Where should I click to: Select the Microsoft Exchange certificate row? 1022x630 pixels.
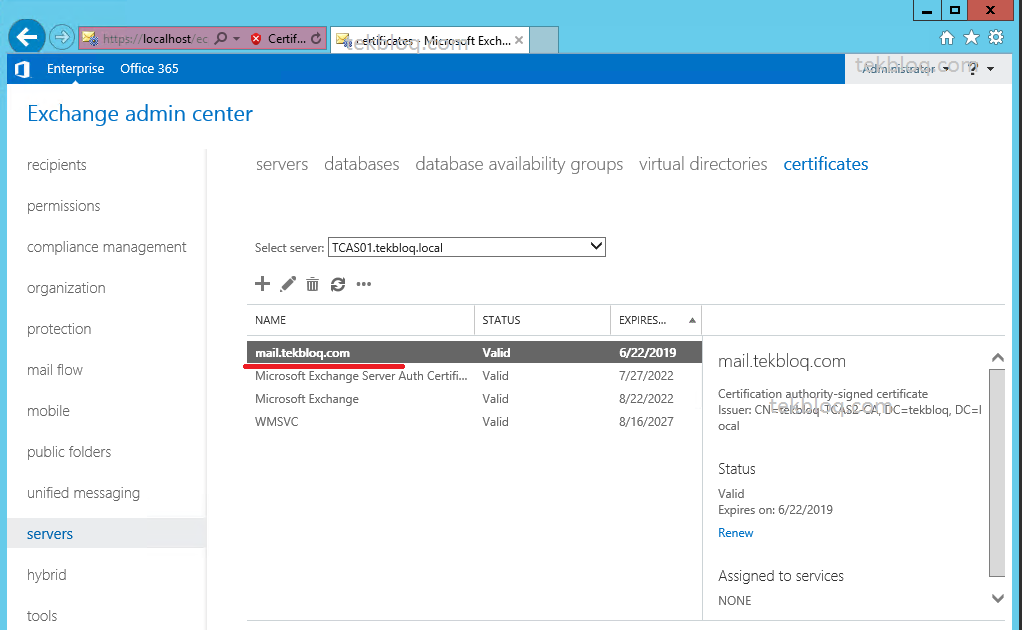(474, 399)
